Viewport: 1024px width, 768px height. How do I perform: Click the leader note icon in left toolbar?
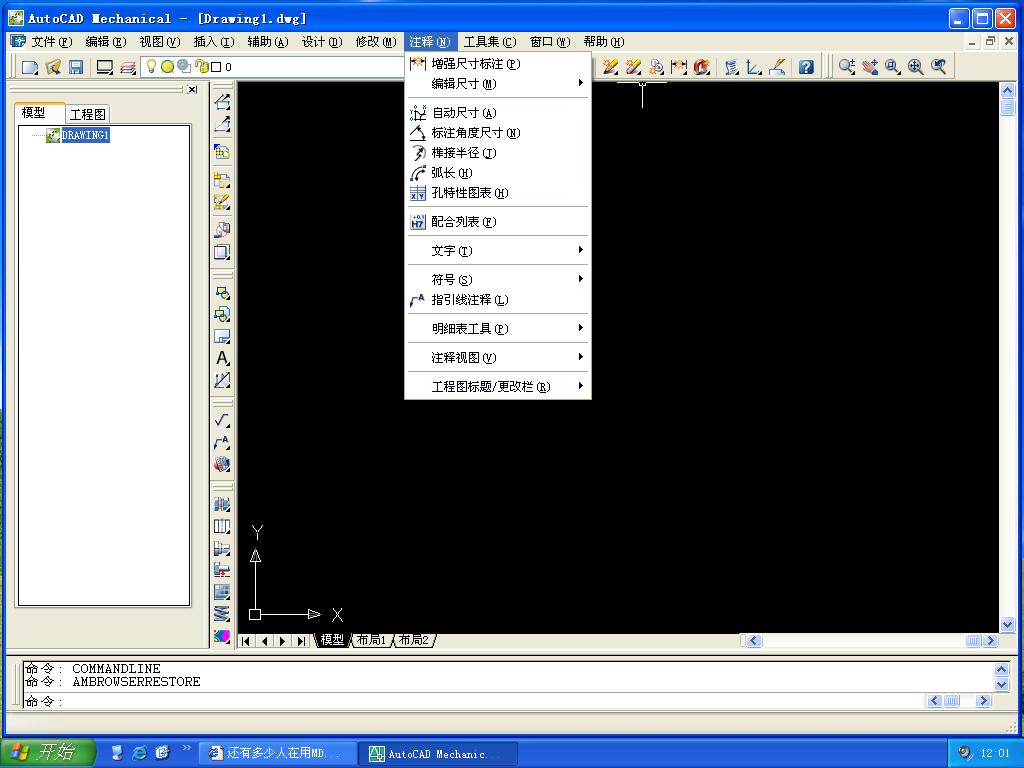click(222, 443)
